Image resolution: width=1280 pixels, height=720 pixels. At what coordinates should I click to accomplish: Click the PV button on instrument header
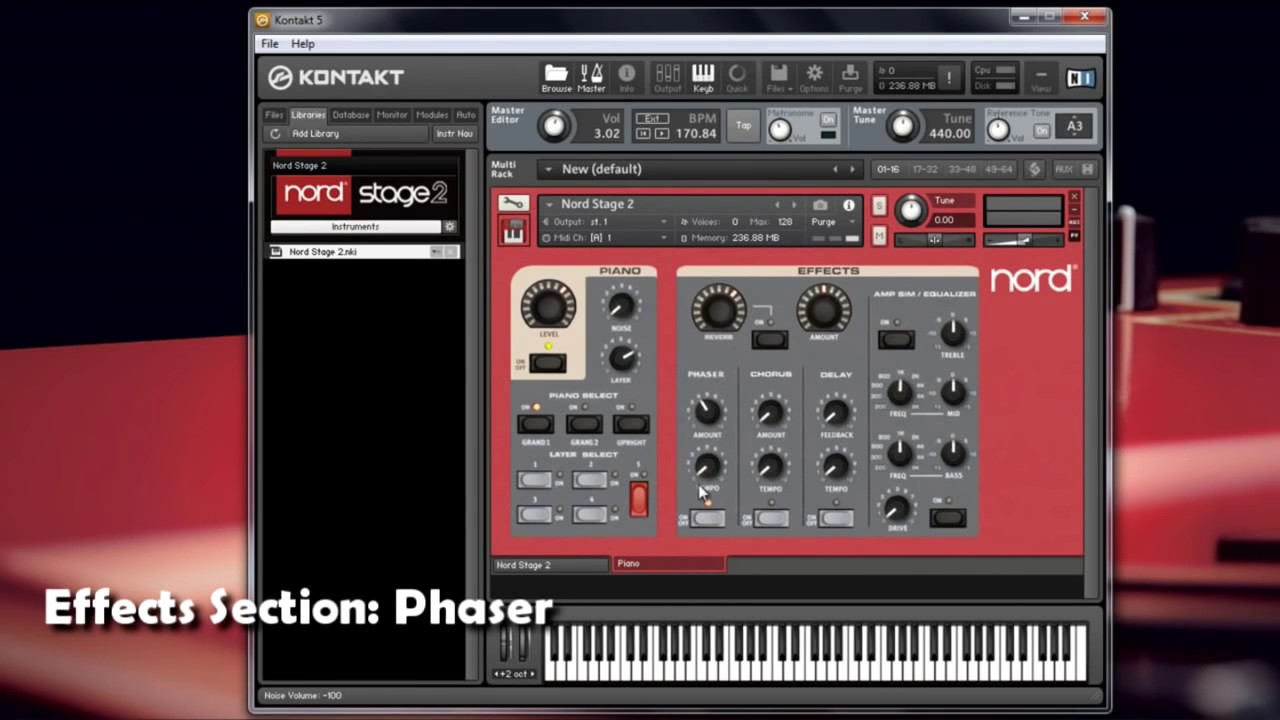coord(1074,235)
